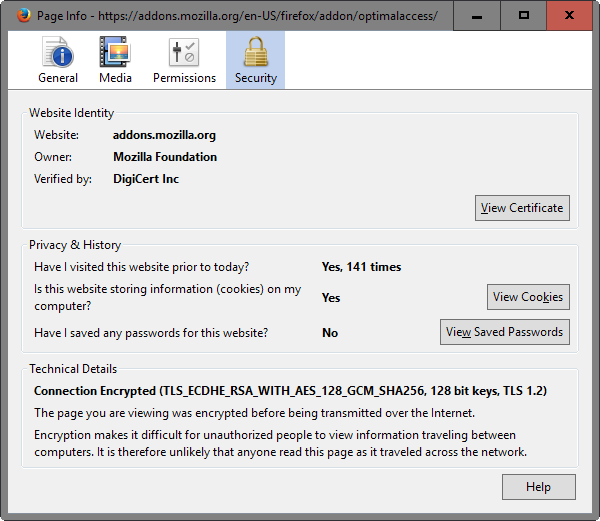Select the Security tab label
Viewport: 600px width, 521px height.
(x=256, y=78)
